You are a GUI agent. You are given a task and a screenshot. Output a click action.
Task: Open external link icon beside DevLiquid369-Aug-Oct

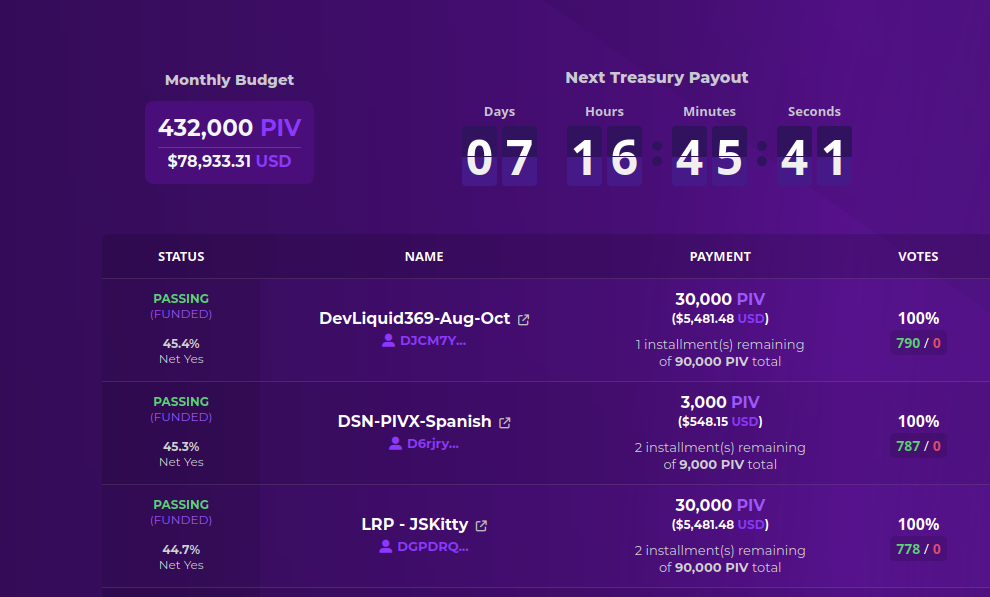click(x=523, y=319)
